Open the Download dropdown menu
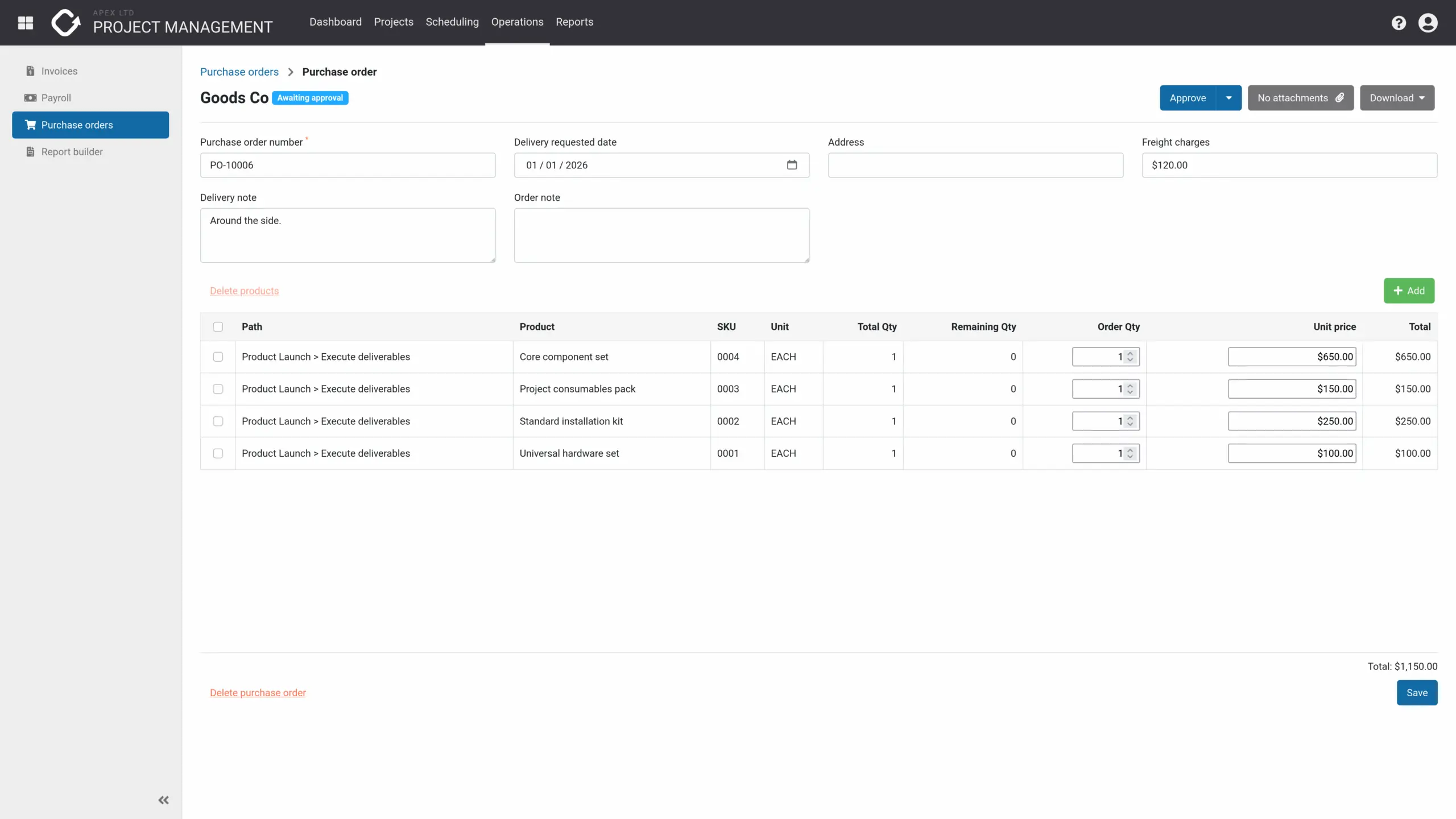Screen dimensions: 1456x819 click(x=1397, y=98)
